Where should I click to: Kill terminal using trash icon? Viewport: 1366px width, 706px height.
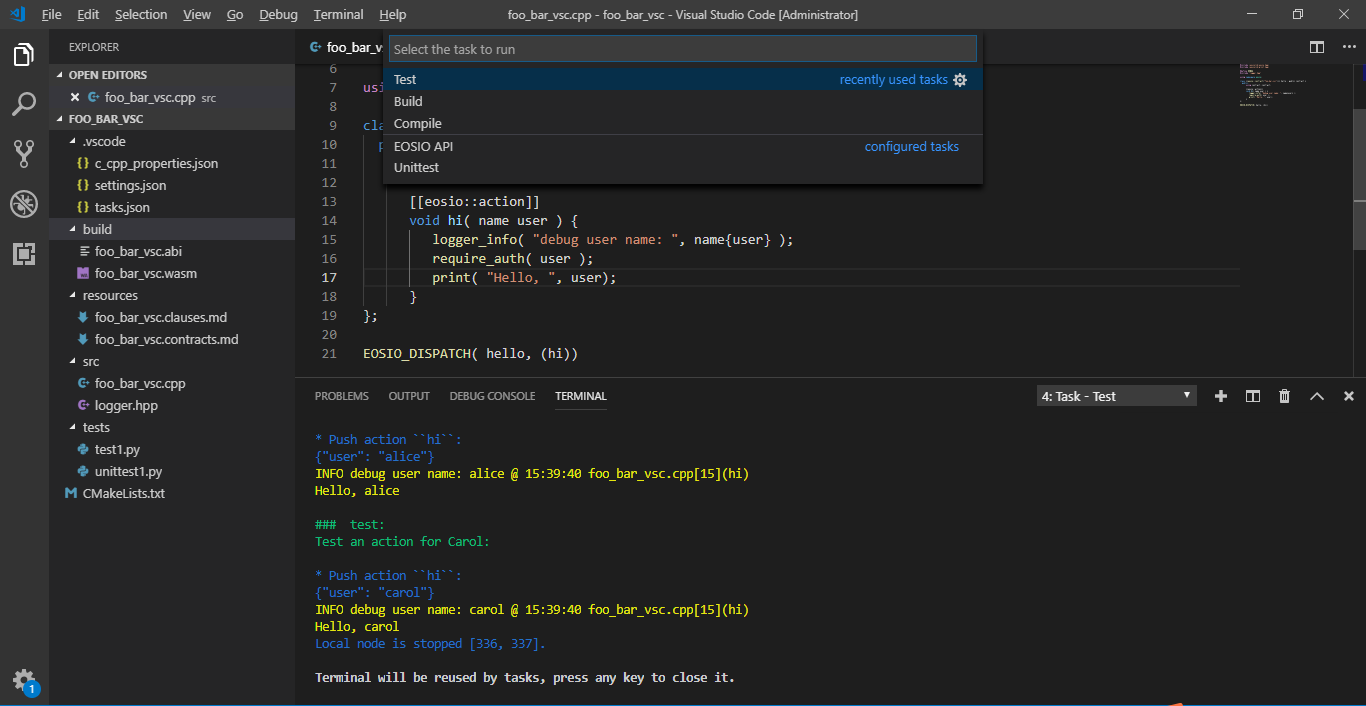click(x=1285, y=396)
